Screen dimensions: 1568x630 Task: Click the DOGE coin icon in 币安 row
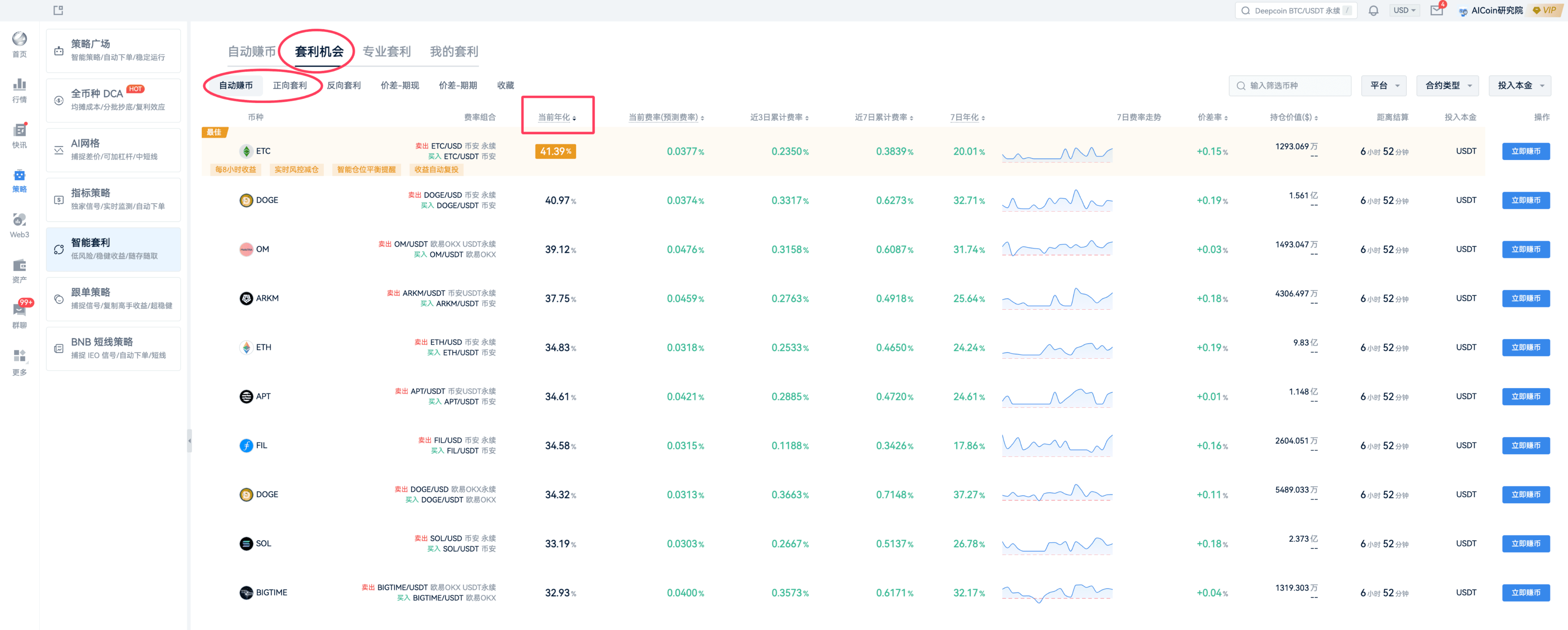click(246, 200)
